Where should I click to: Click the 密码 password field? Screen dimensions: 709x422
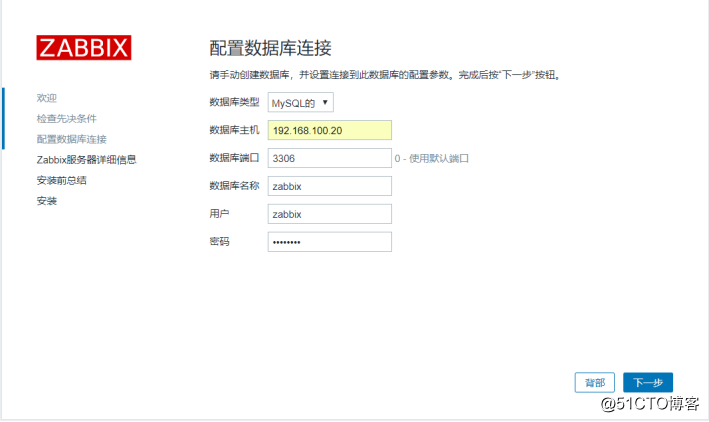click(330, 242)
